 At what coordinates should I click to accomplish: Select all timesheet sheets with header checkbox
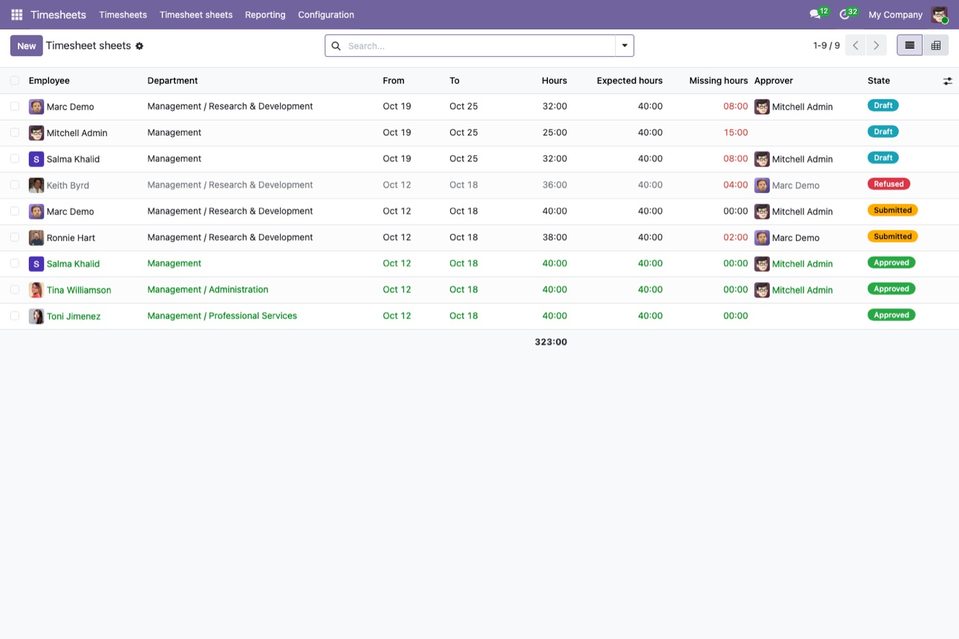(x=15, y=81)
